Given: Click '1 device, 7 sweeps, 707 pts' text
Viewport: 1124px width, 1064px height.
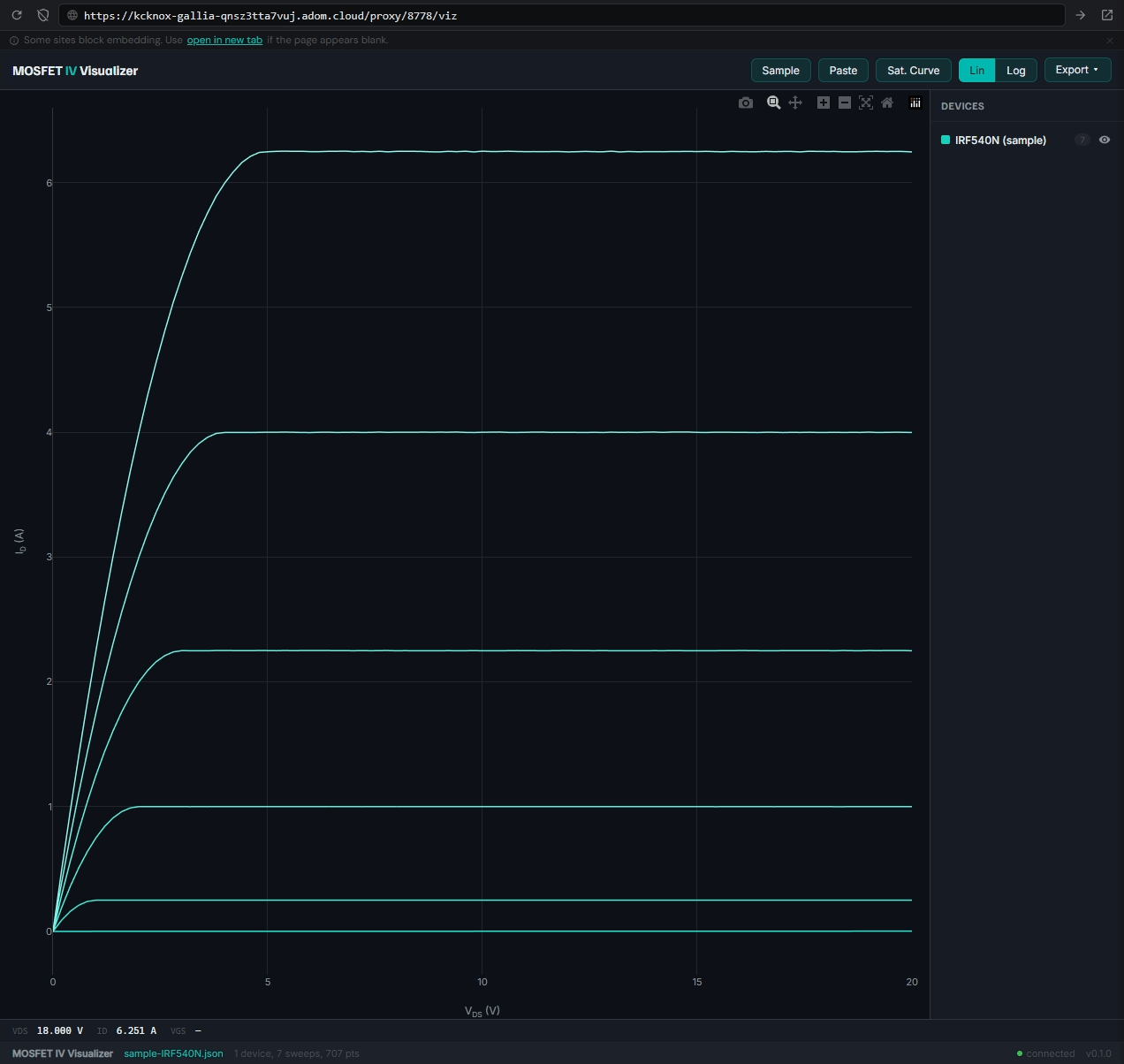Looking at the screenshot, I should pyautogui.click(x=297, y=1053).
